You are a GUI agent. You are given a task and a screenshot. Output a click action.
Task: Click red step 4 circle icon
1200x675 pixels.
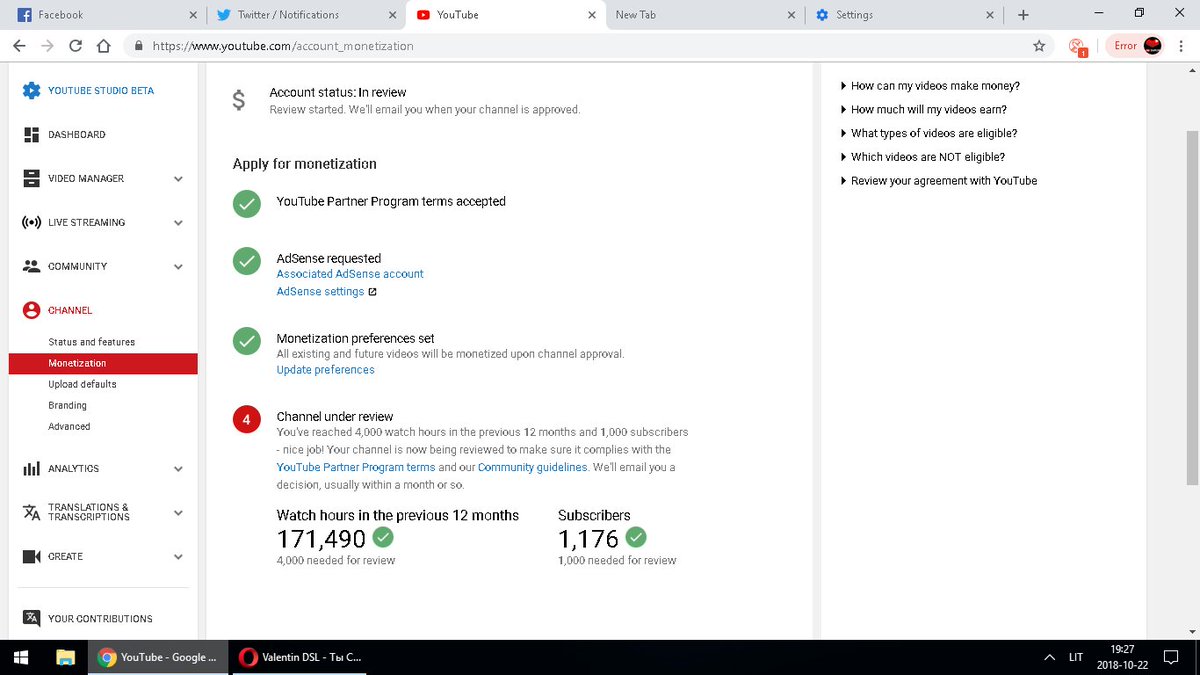coord(246,419)
